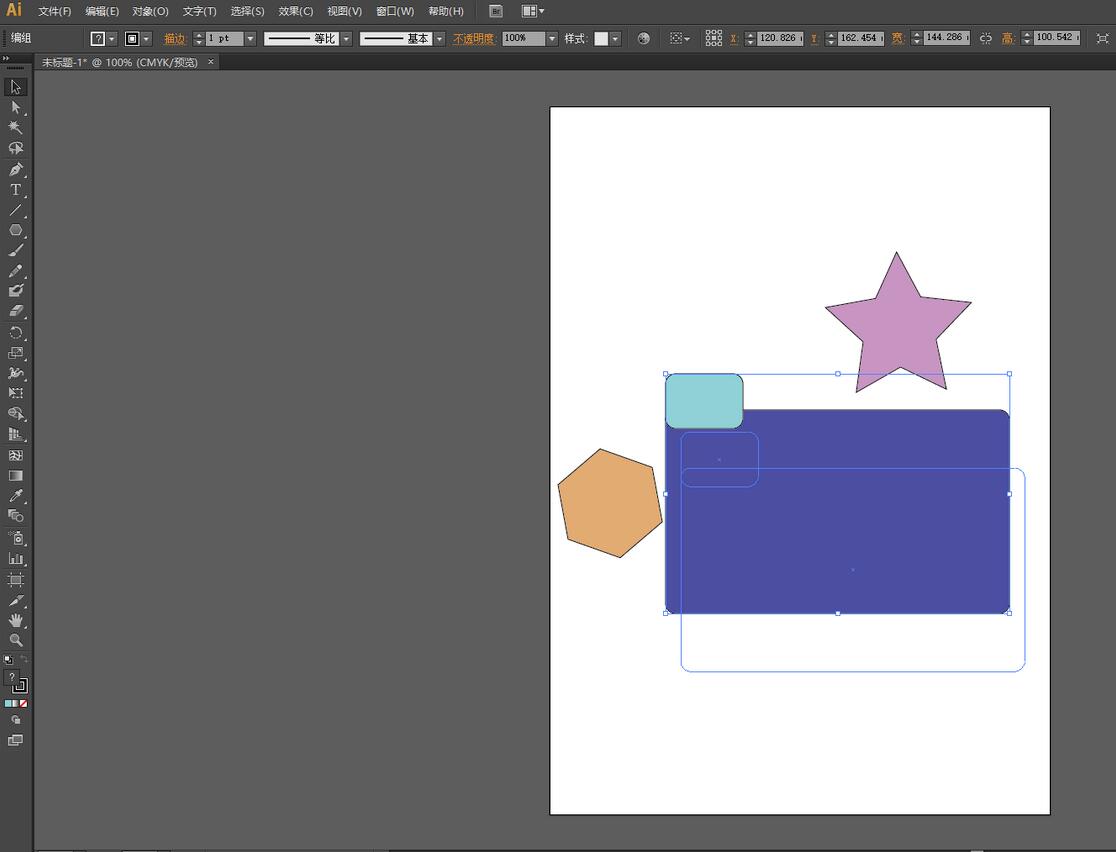Select the Column Graph tool
Viewport: 1116px width, 852px height.
[16, 559]
